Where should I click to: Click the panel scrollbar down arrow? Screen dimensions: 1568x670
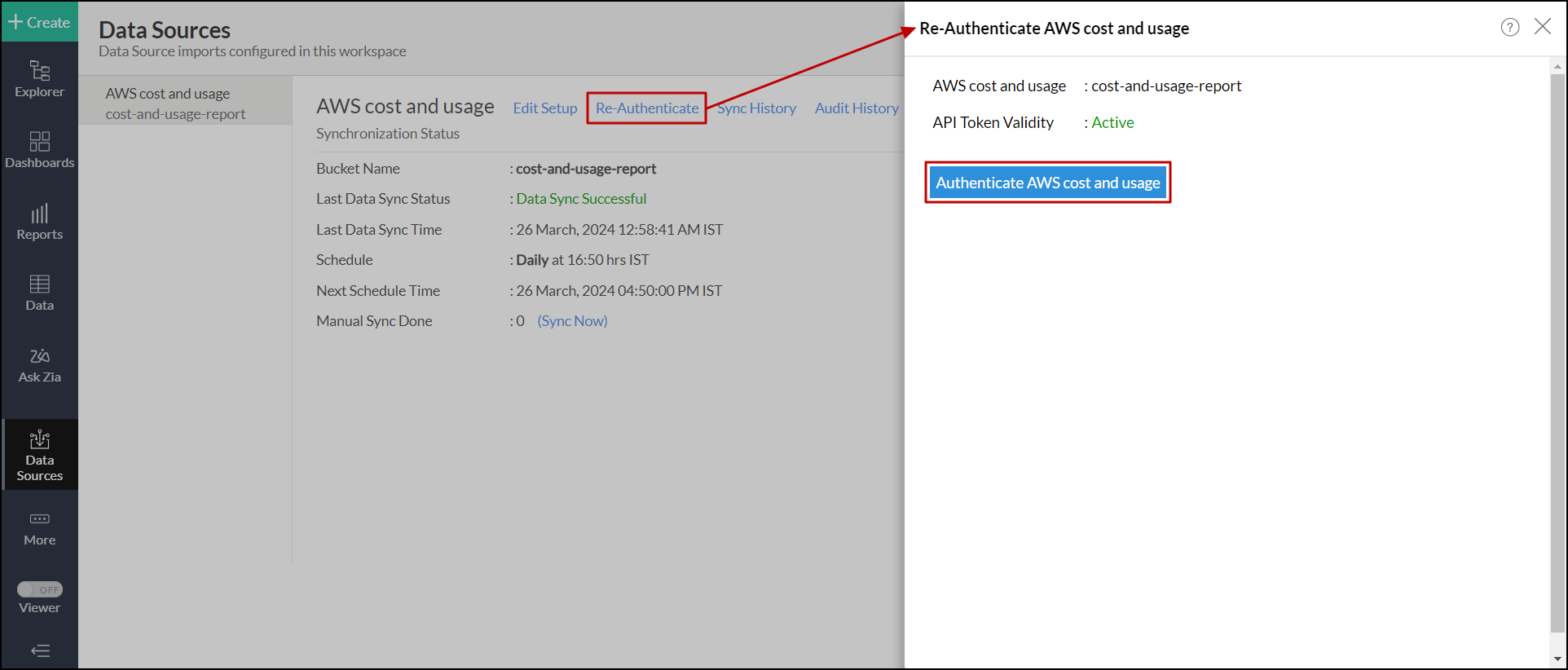coord(1557,659)
